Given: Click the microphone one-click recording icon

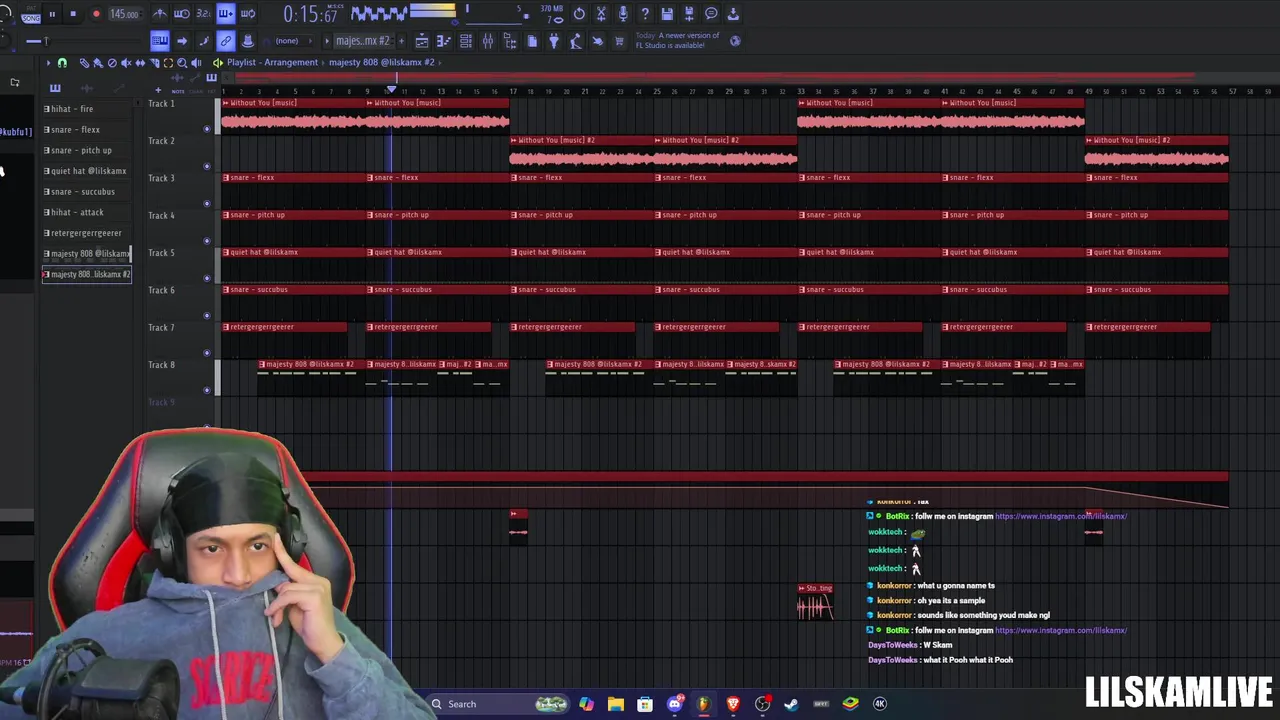Looking at the screenshot, I should click(x=623, y=14).
